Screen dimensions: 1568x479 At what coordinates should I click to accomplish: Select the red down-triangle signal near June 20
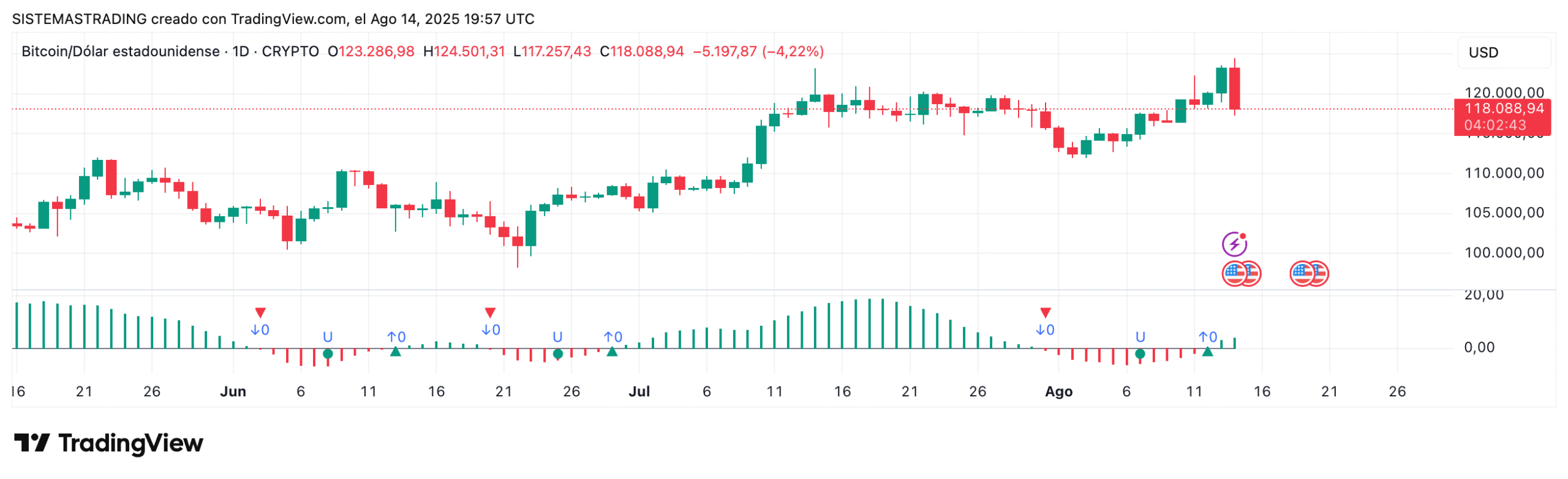coord(490,312)
